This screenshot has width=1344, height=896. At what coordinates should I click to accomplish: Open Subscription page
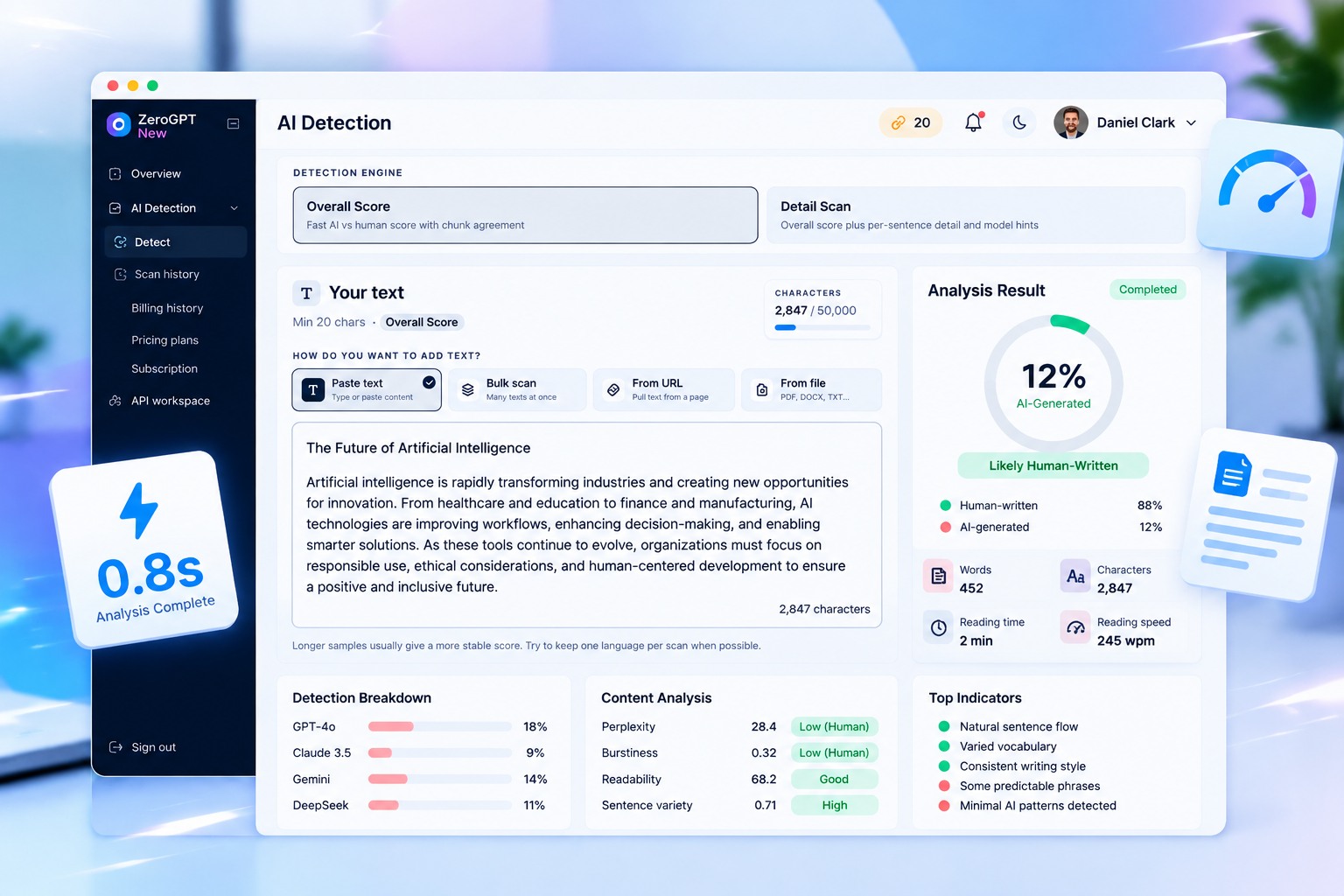click(x=164, y=369)
